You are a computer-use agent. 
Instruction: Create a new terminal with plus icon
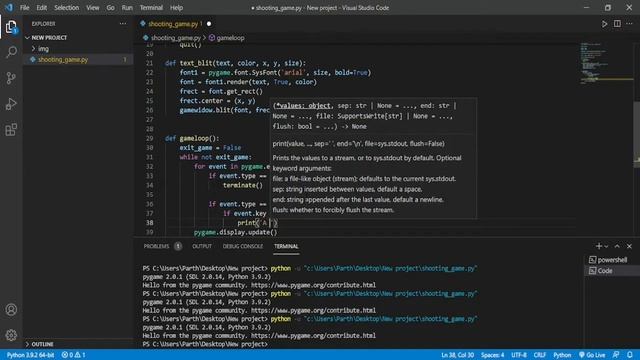pyautogui.click(x=598, y=246)
